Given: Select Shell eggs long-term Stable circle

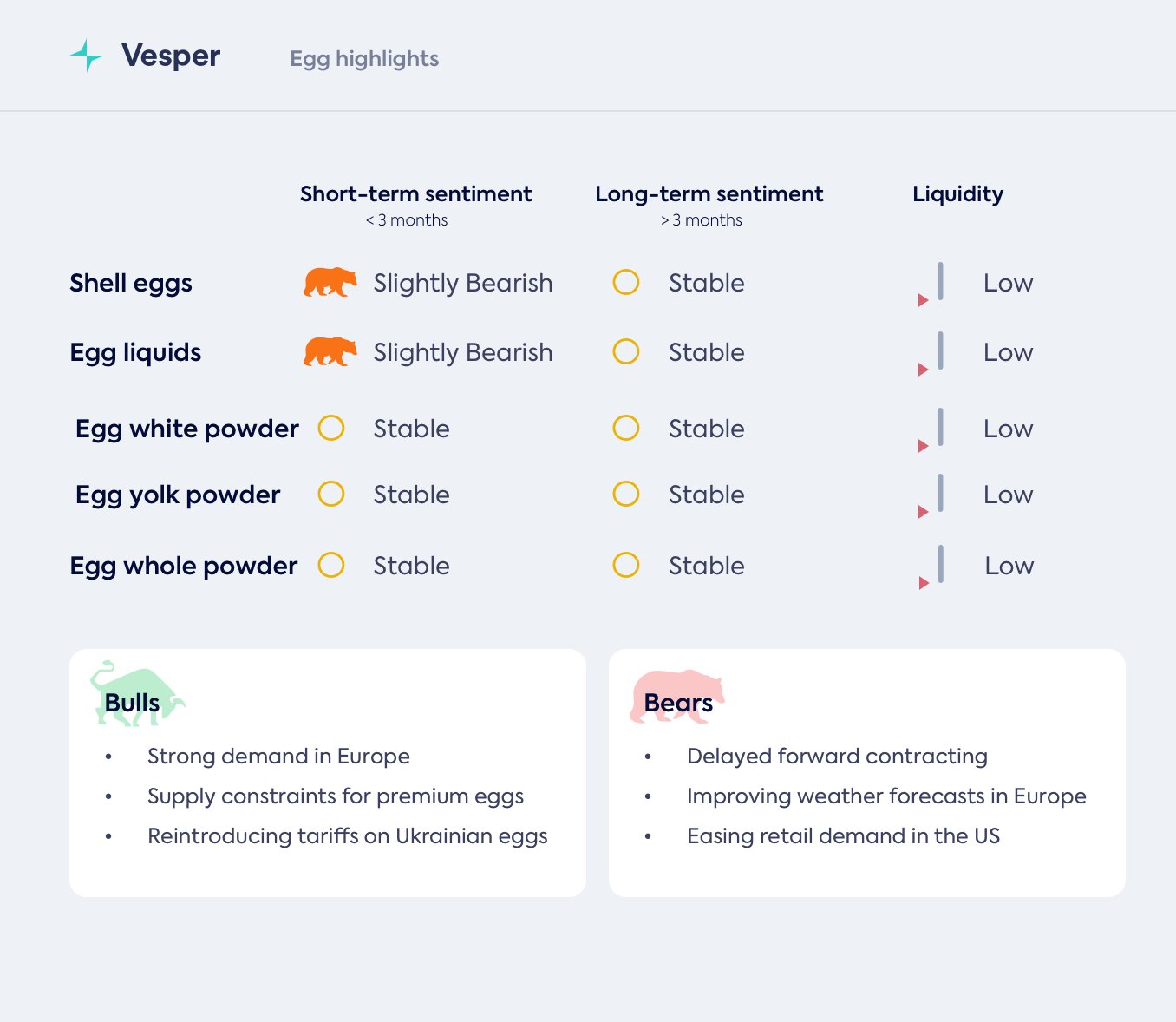Looking at the screenshot, I should [626, 282].
